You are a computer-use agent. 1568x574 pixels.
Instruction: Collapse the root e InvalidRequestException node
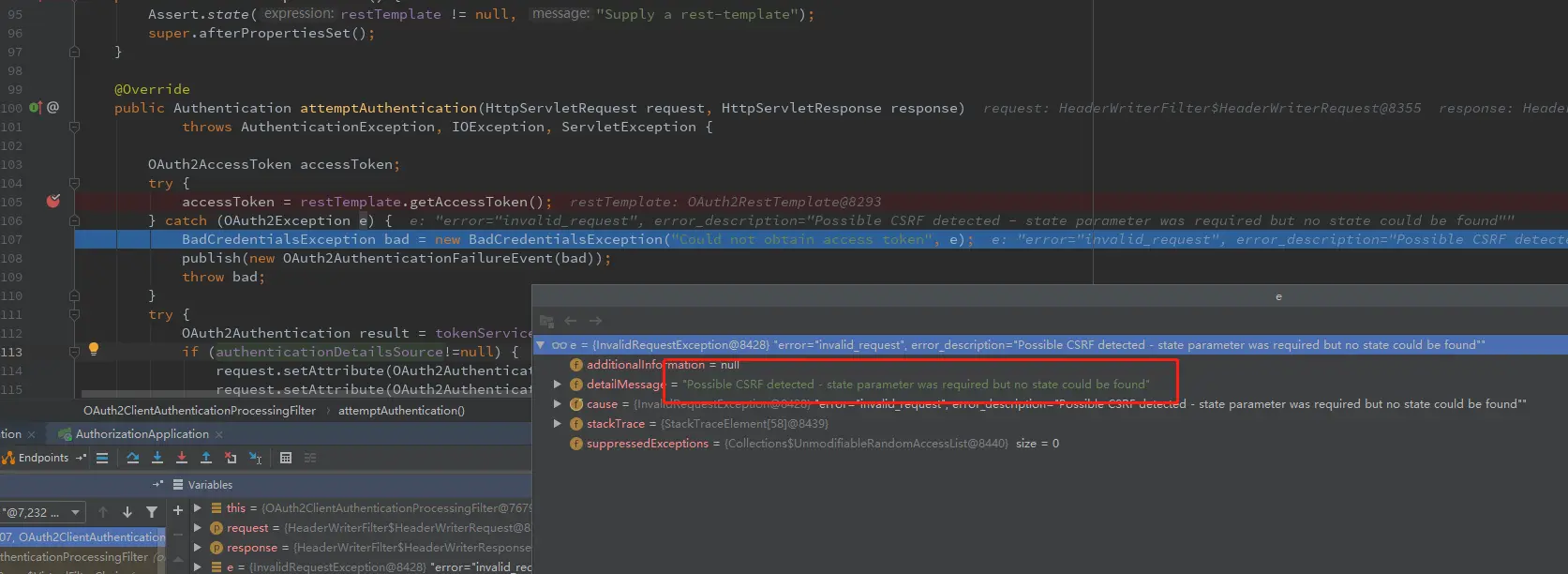(541, 345)
